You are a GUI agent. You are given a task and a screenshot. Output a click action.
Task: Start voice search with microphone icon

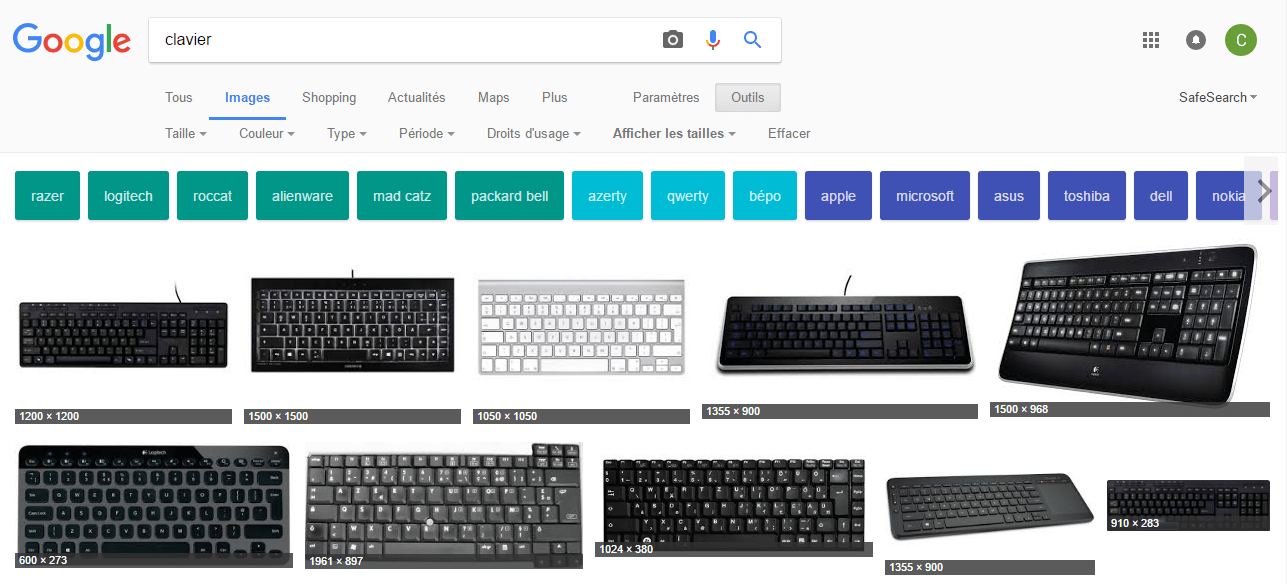coord(712,40)
